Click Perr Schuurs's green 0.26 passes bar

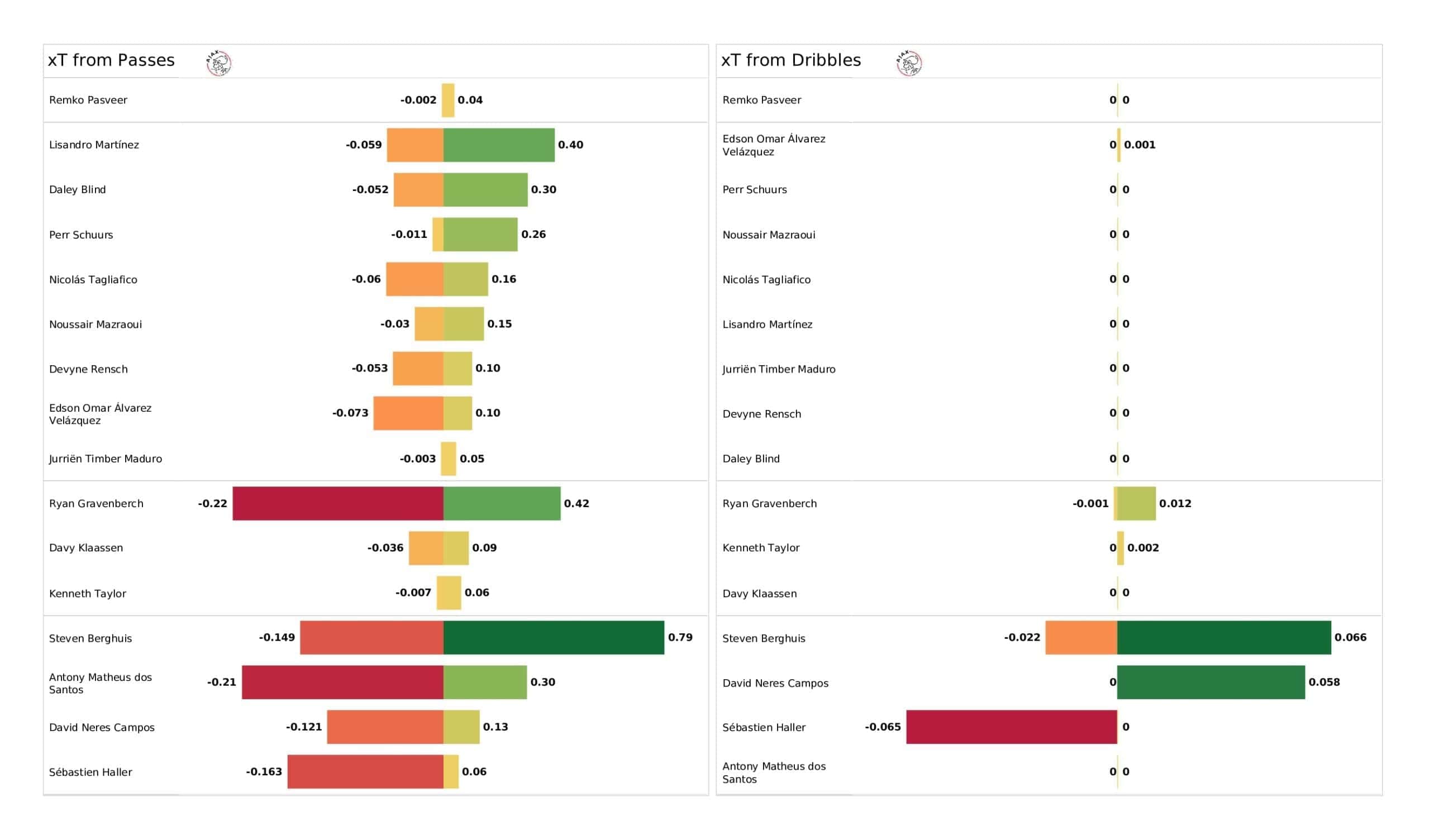coord(480,235)
